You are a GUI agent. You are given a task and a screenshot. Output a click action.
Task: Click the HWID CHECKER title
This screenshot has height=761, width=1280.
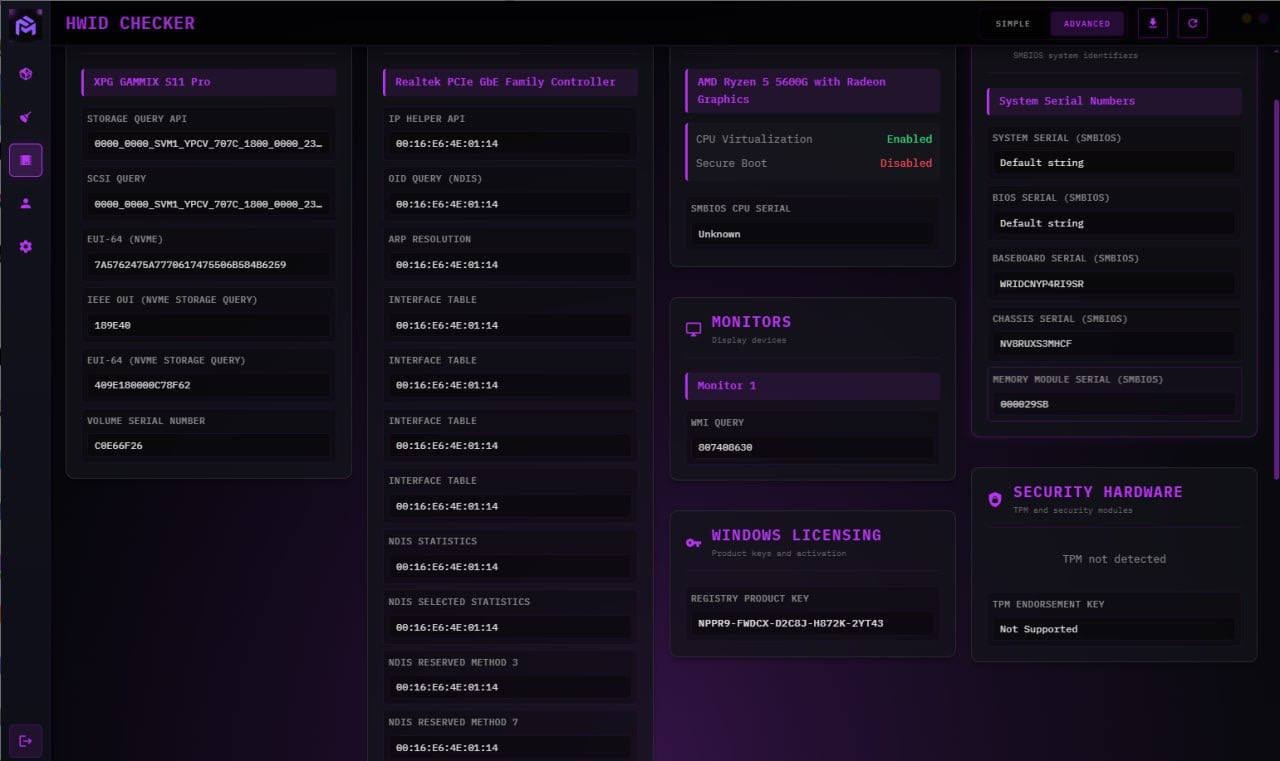(x=130, y=22)
